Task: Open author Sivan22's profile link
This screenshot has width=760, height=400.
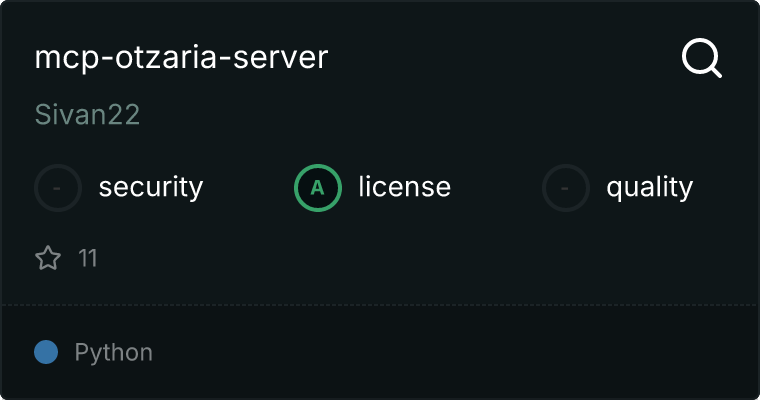Action: [87, 115]
